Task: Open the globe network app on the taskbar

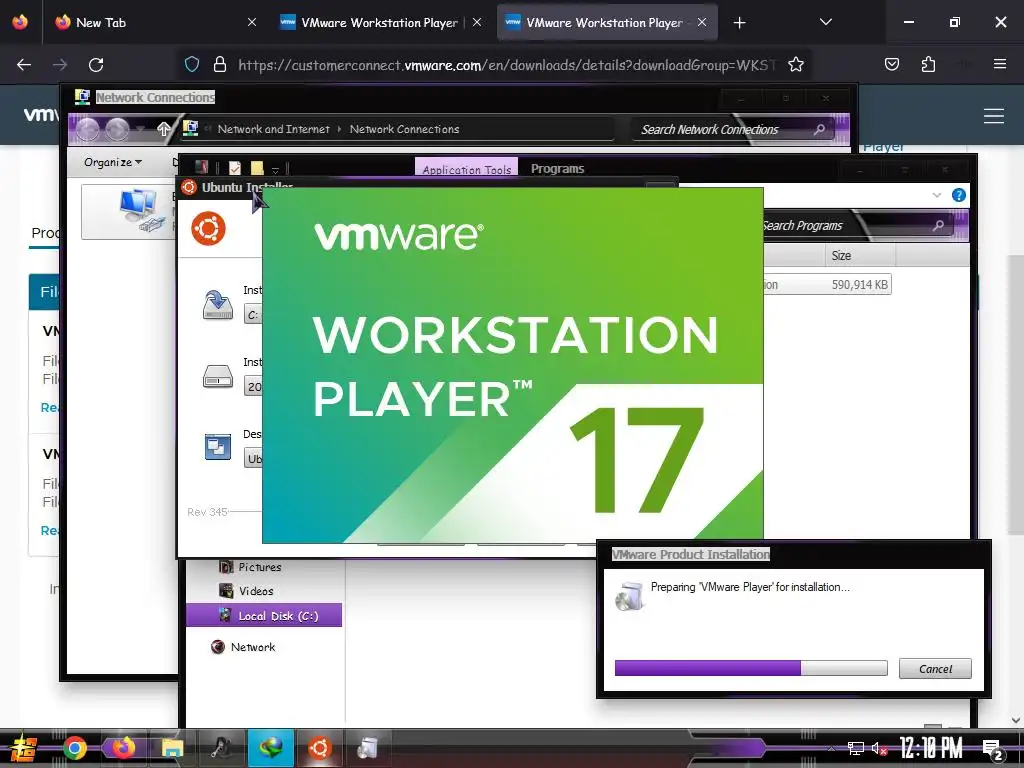Action: pyautogui.click(x=270, y=748)
